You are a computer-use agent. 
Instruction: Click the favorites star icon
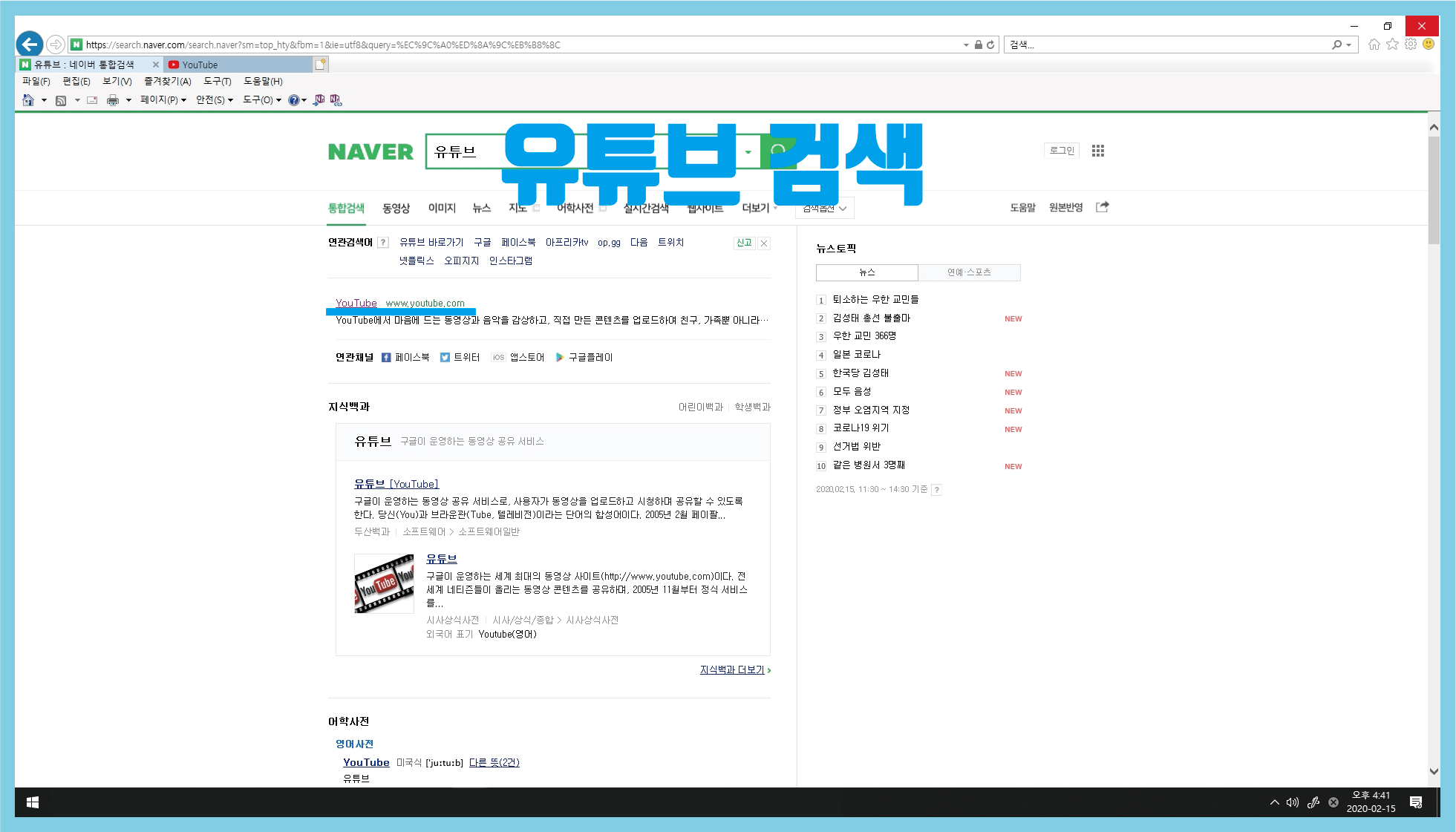pos(1392,45)
